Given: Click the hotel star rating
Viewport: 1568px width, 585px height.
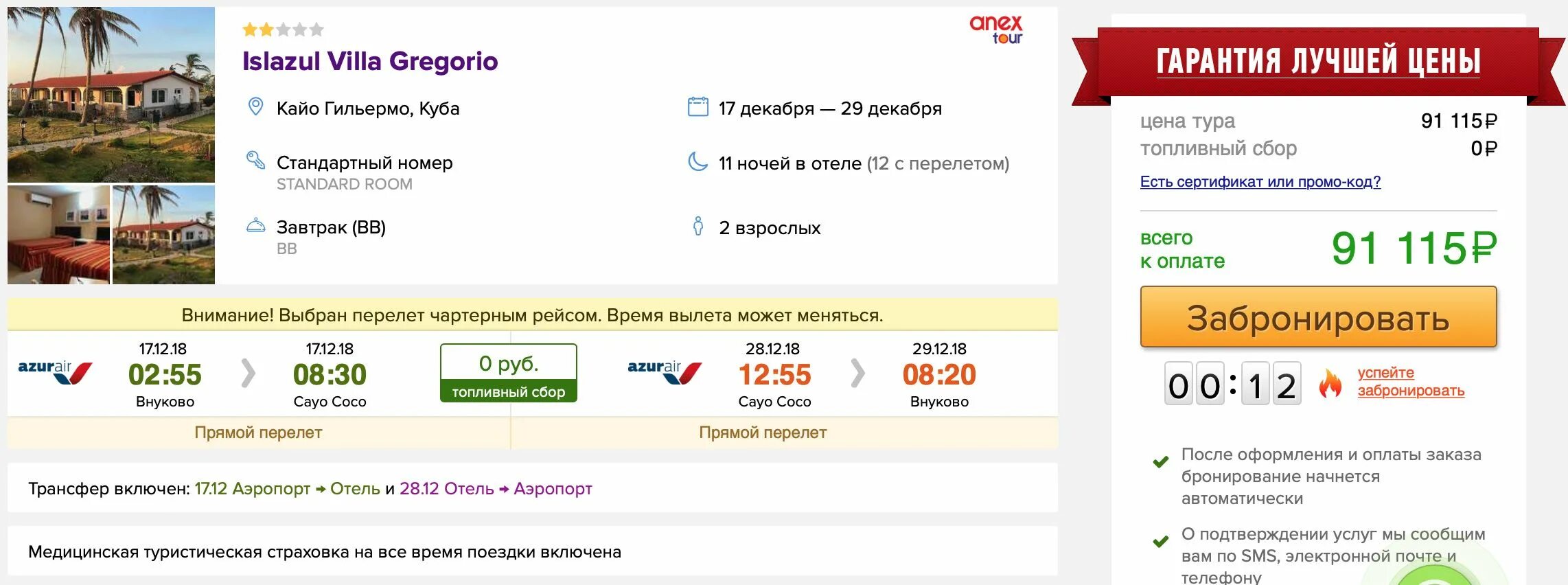Looking at the screenshot, I should click(x=283, y=30).
